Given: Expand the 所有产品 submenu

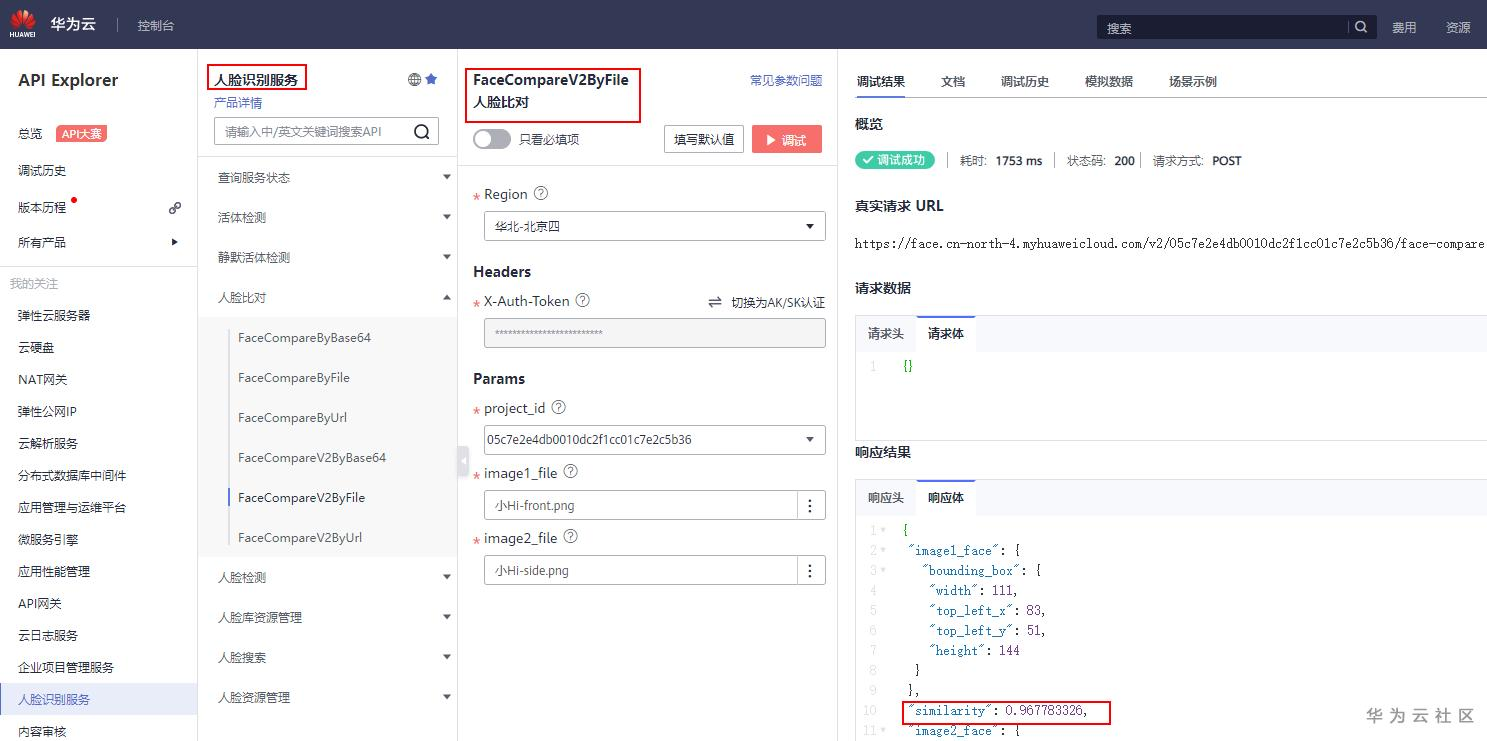Looking at the screenshot, I should pos(175,242).
